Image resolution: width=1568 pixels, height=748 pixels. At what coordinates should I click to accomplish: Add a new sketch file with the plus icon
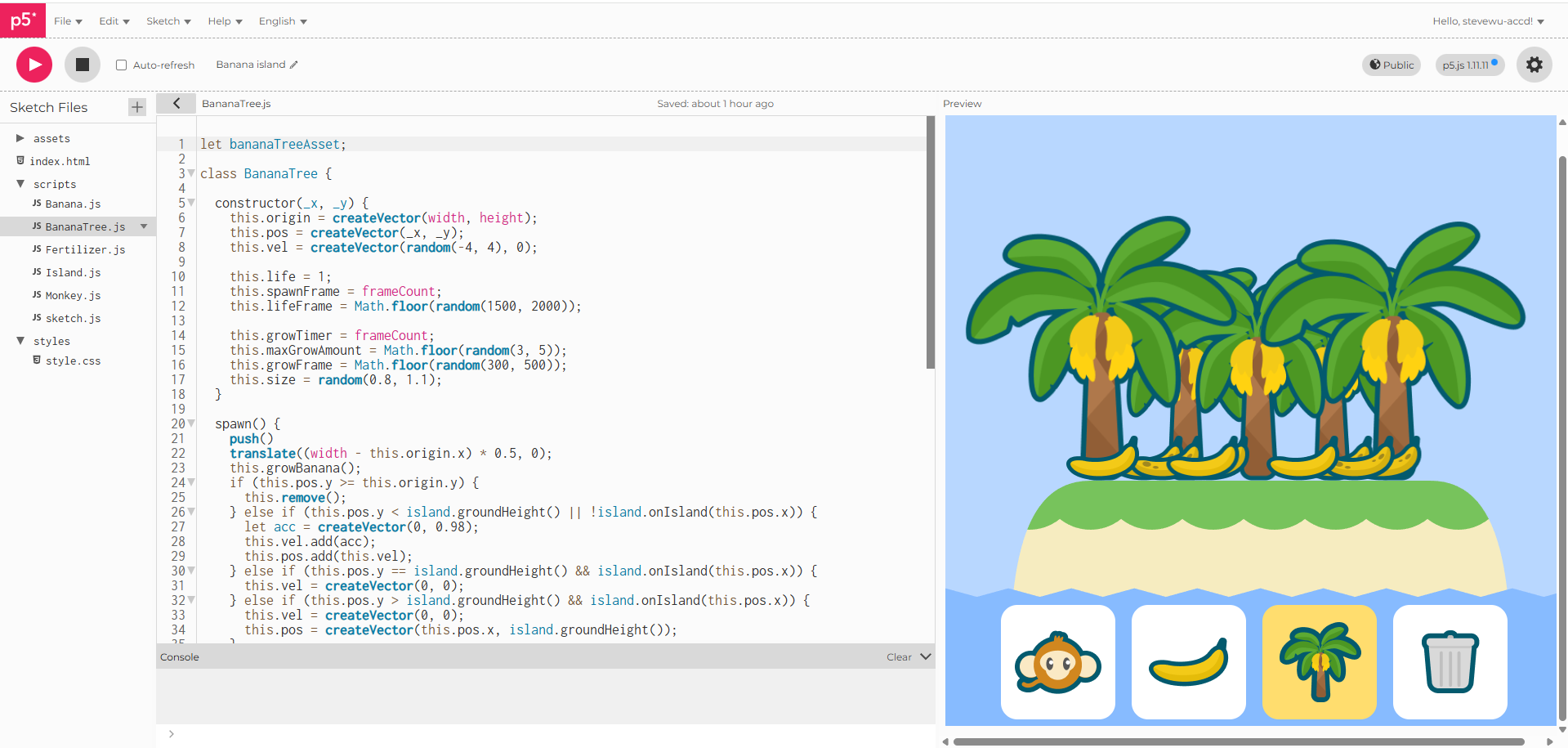[x=136, y=106]
